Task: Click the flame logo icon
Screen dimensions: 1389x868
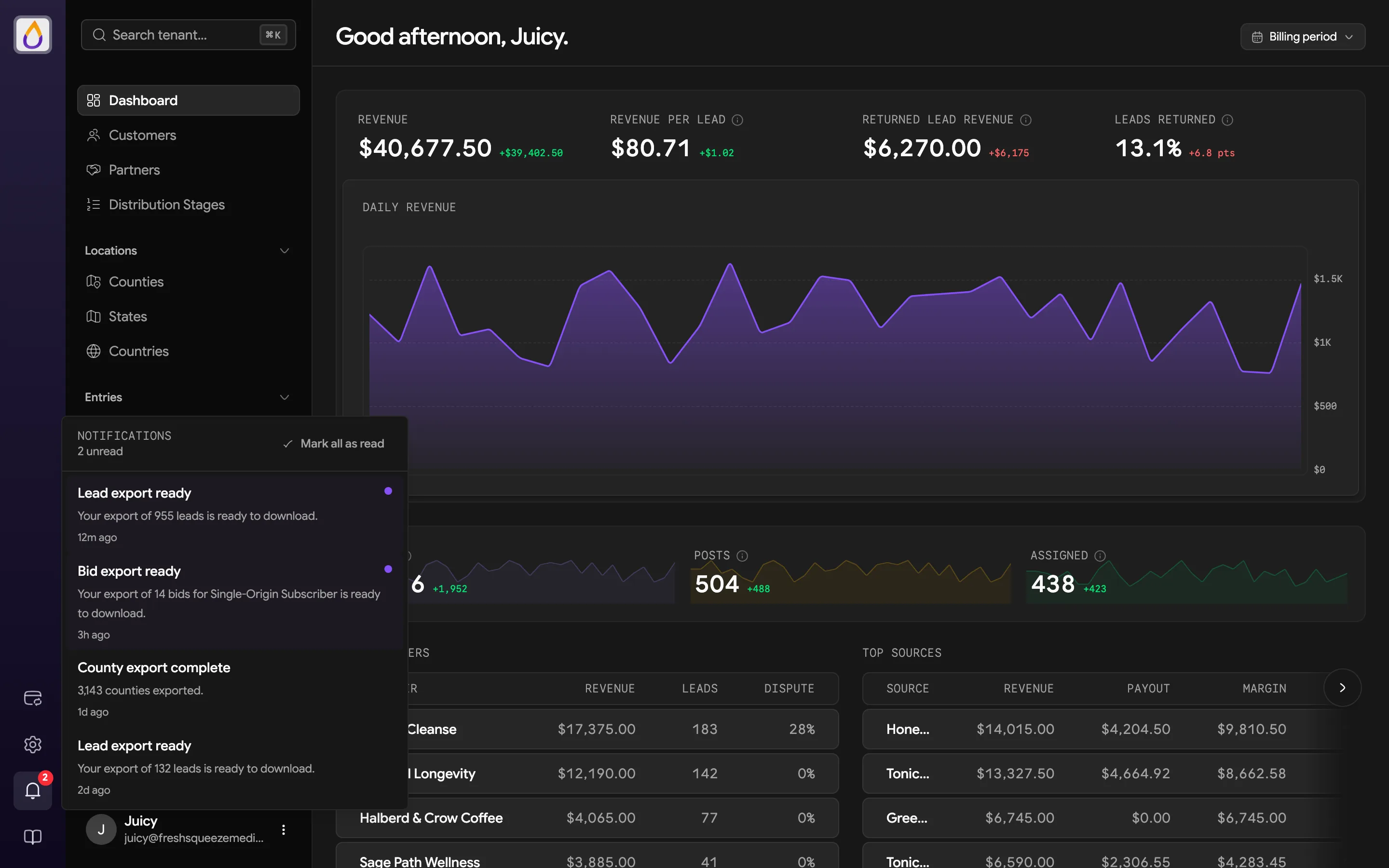Action: pos(33,34)
